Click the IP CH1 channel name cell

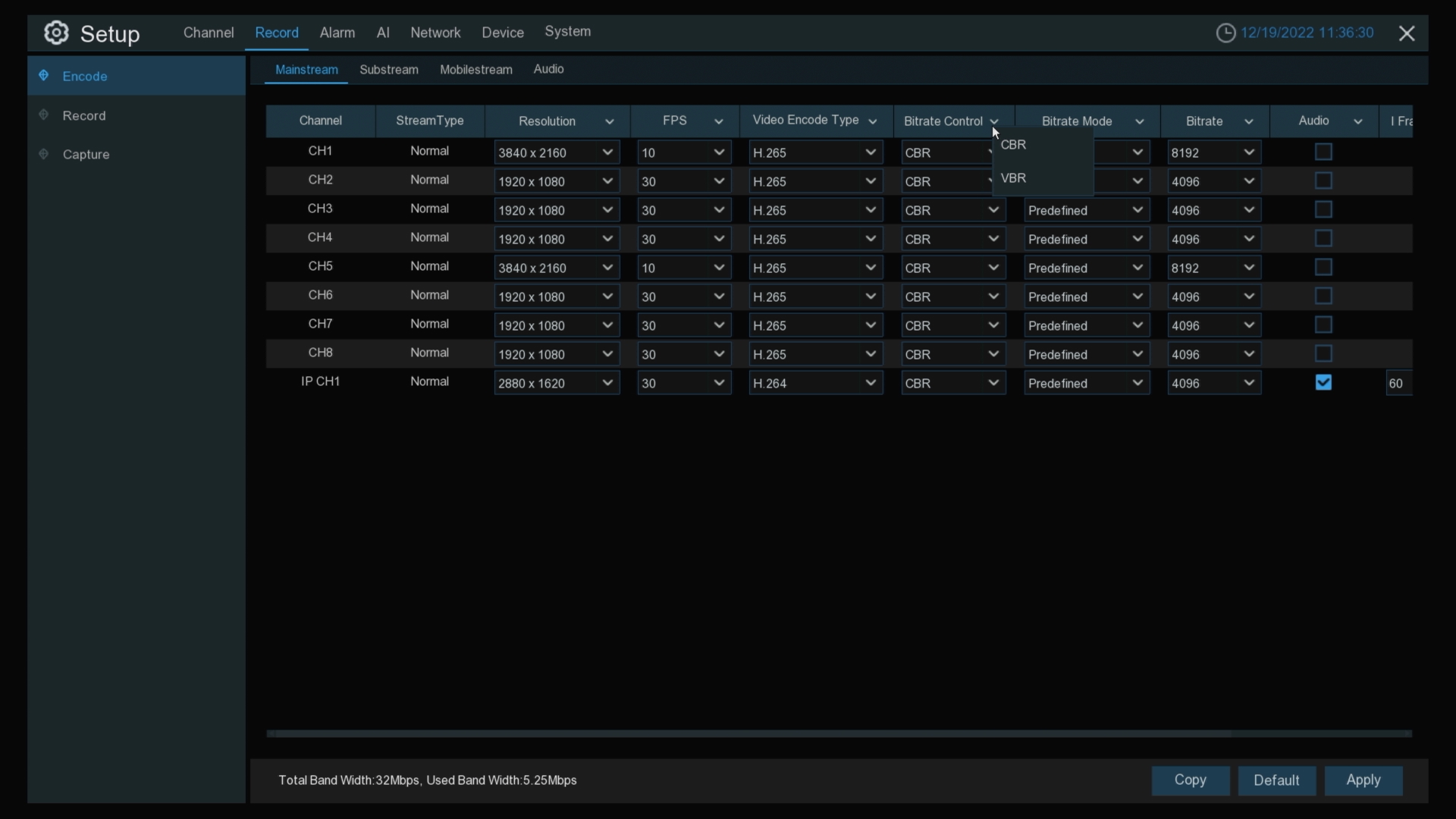pyautogui.click(x=321, y=381)
